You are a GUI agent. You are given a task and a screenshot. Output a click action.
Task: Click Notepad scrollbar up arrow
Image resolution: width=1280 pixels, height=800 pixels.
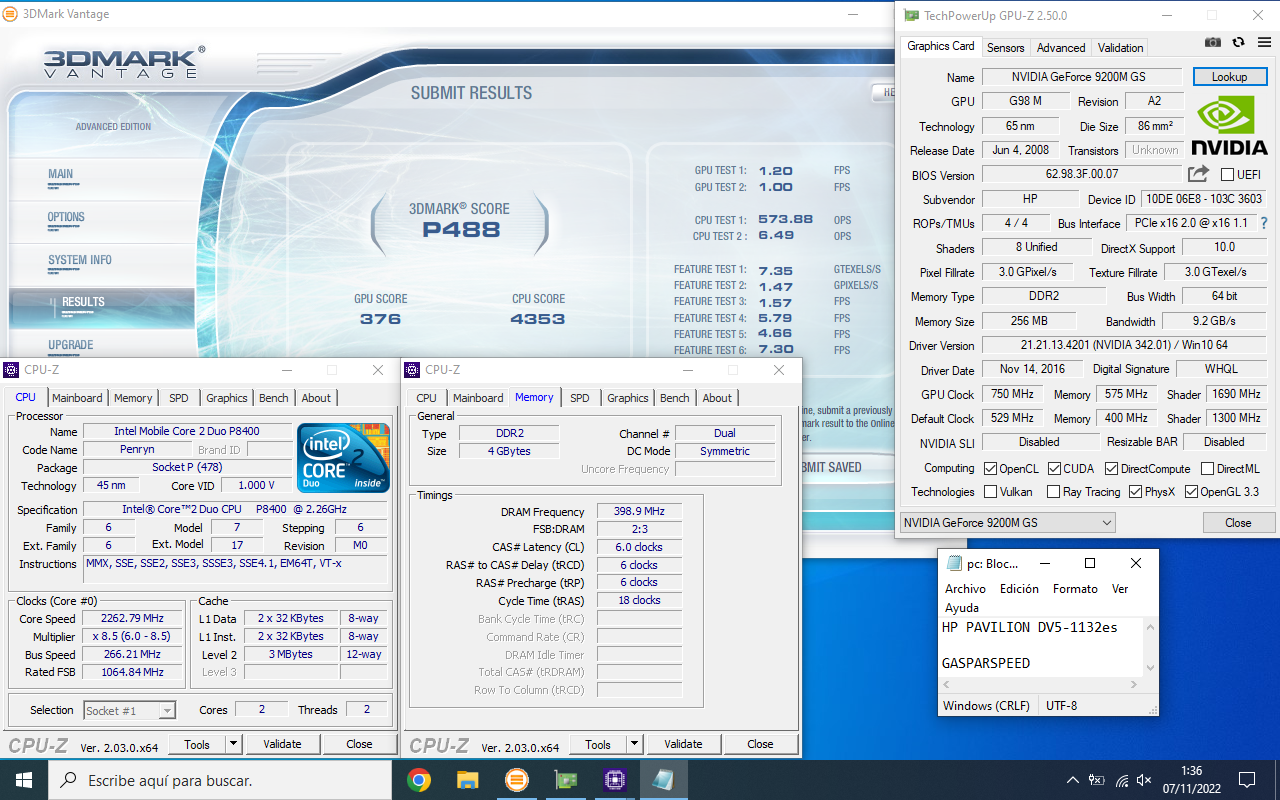tap(1150, 627)
